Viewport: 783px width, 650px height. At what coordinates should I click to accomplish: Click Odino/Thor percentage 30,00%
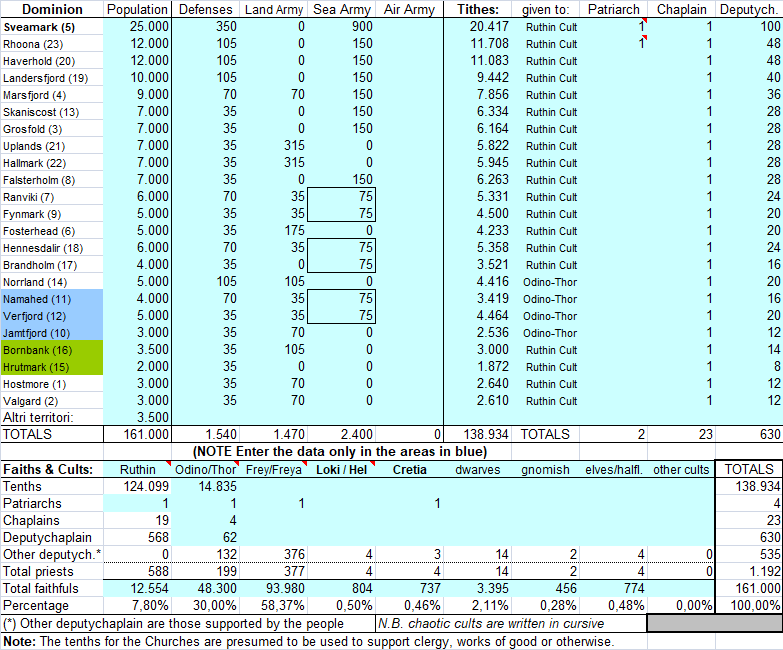[x=205, y=605]
